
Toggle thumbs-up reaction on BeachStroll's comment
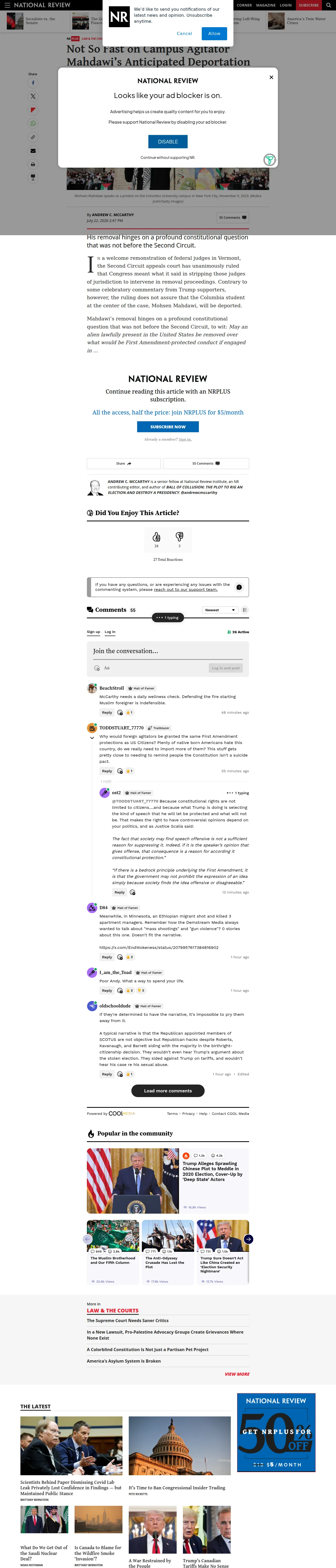coord(129,712)
